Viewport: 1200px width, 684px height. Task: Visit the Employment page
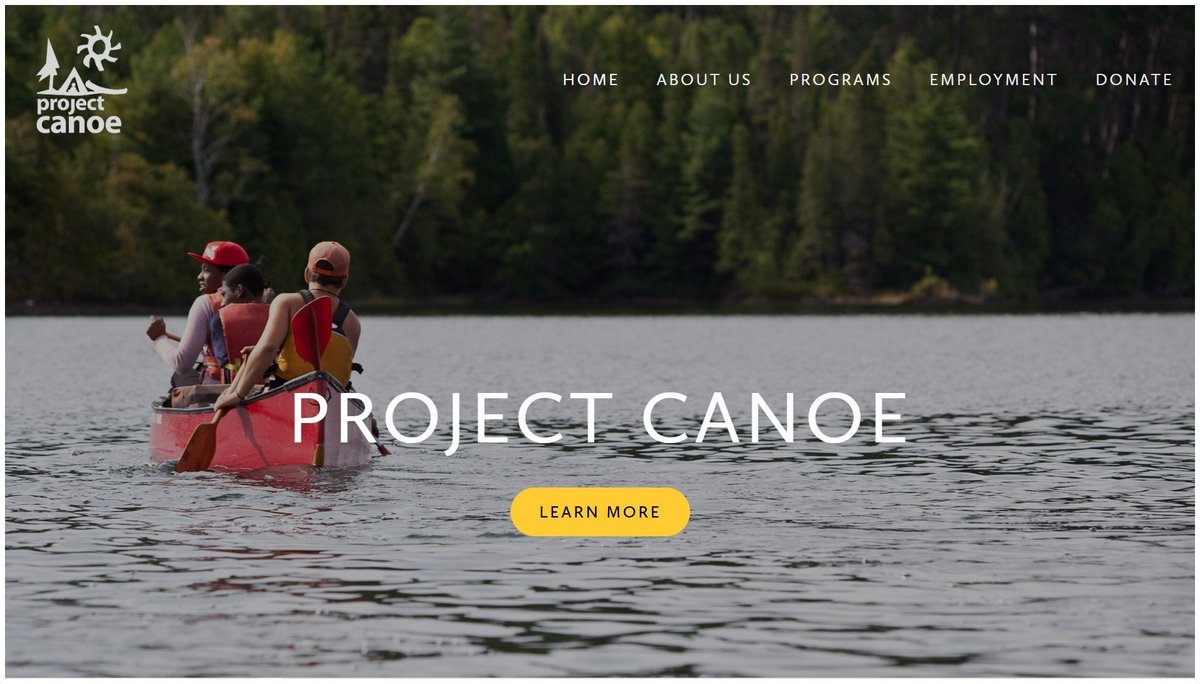pos(993,80)
